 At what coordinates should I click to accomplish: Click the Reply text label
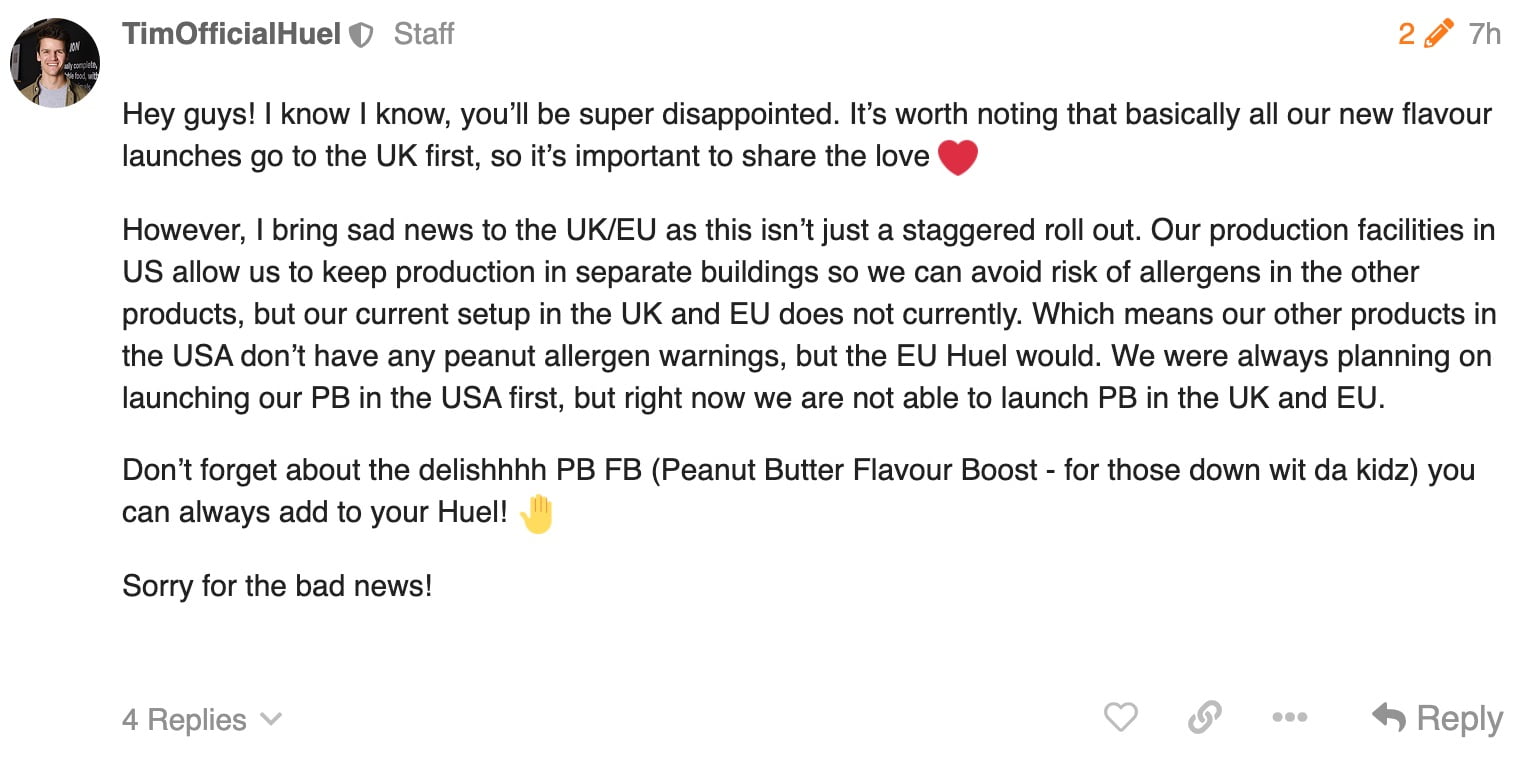1460,719
